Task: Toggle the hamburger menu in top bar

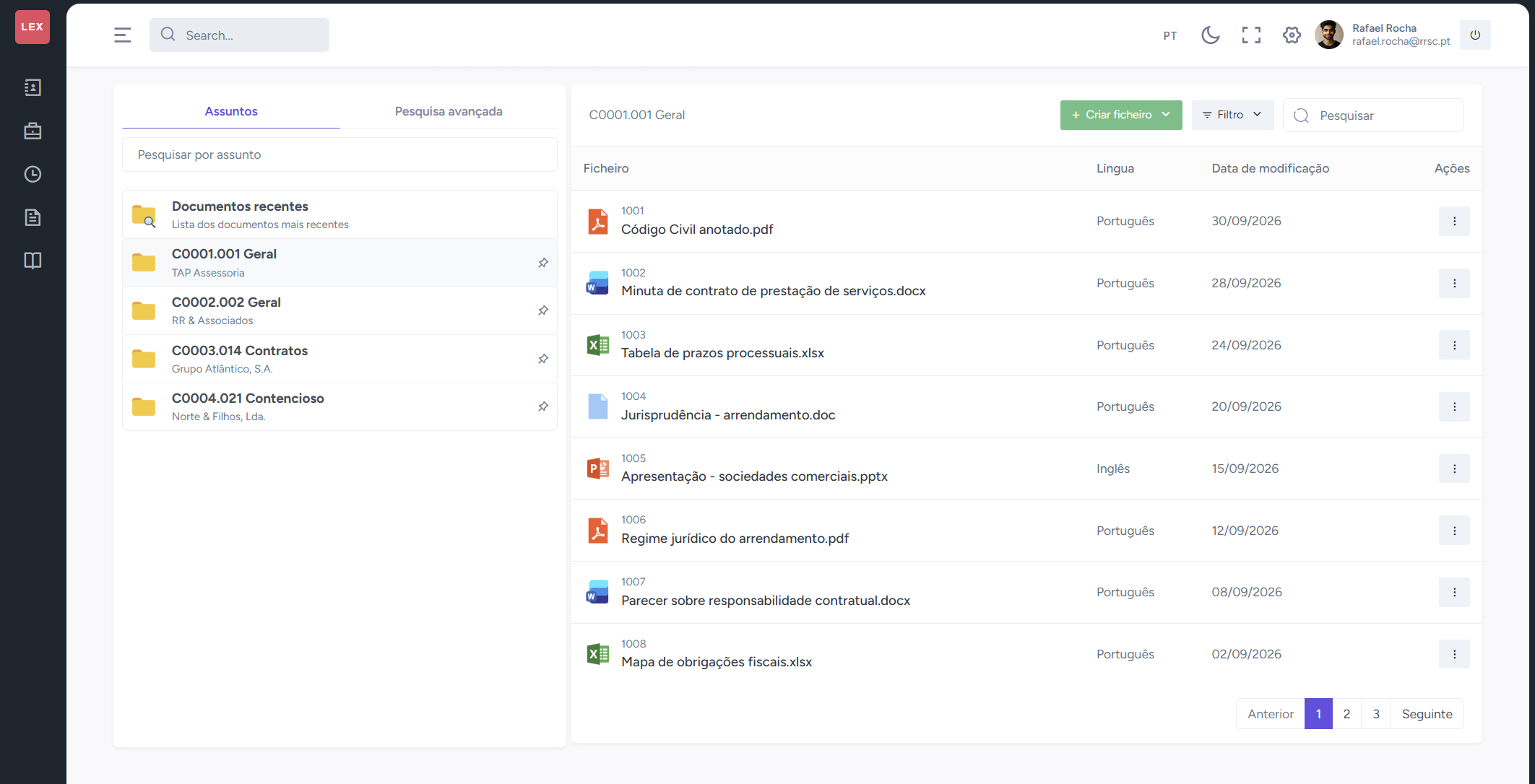Action: pos(123,35)
